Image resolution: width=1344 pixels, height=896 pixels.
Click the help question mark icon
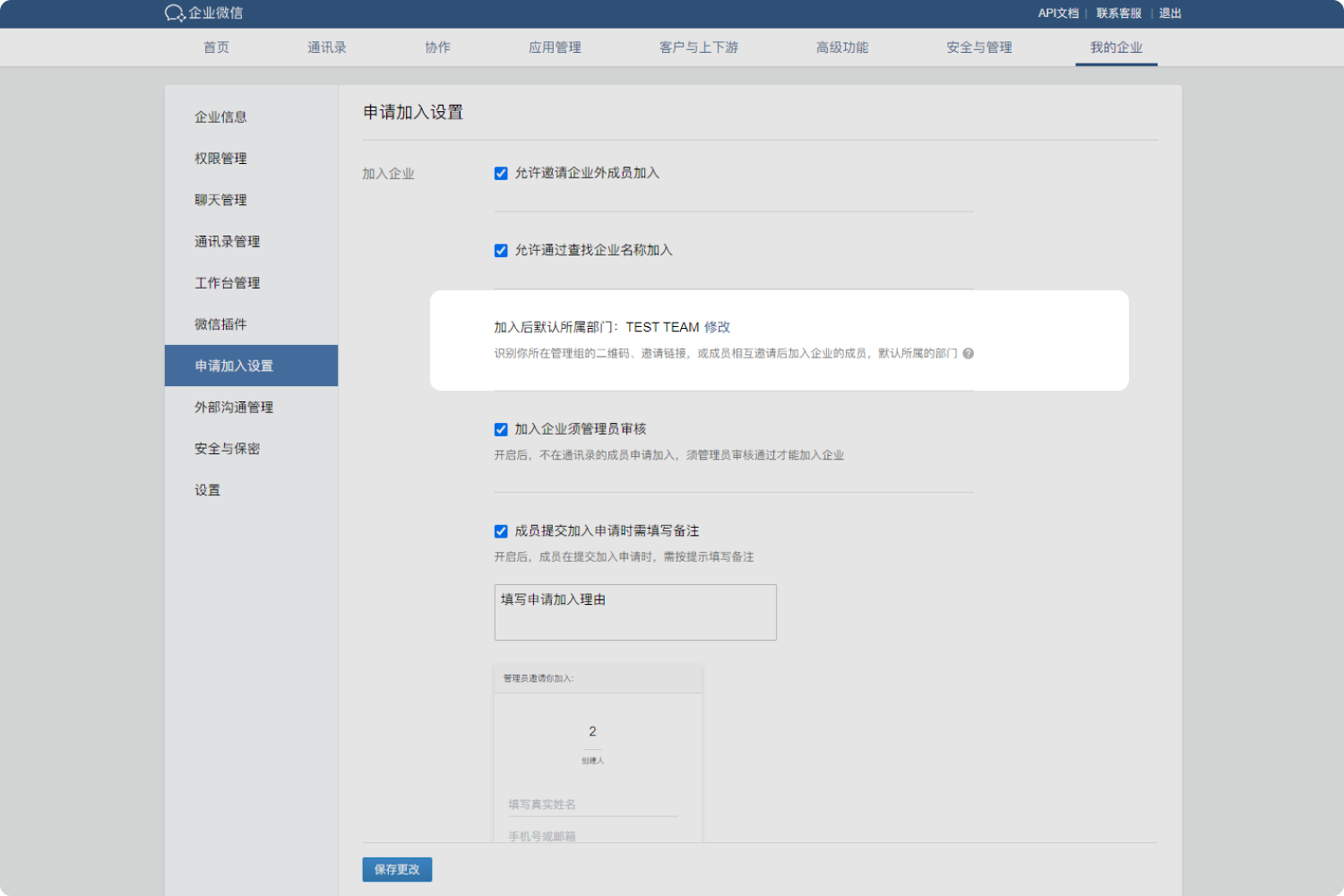[968, 354]
